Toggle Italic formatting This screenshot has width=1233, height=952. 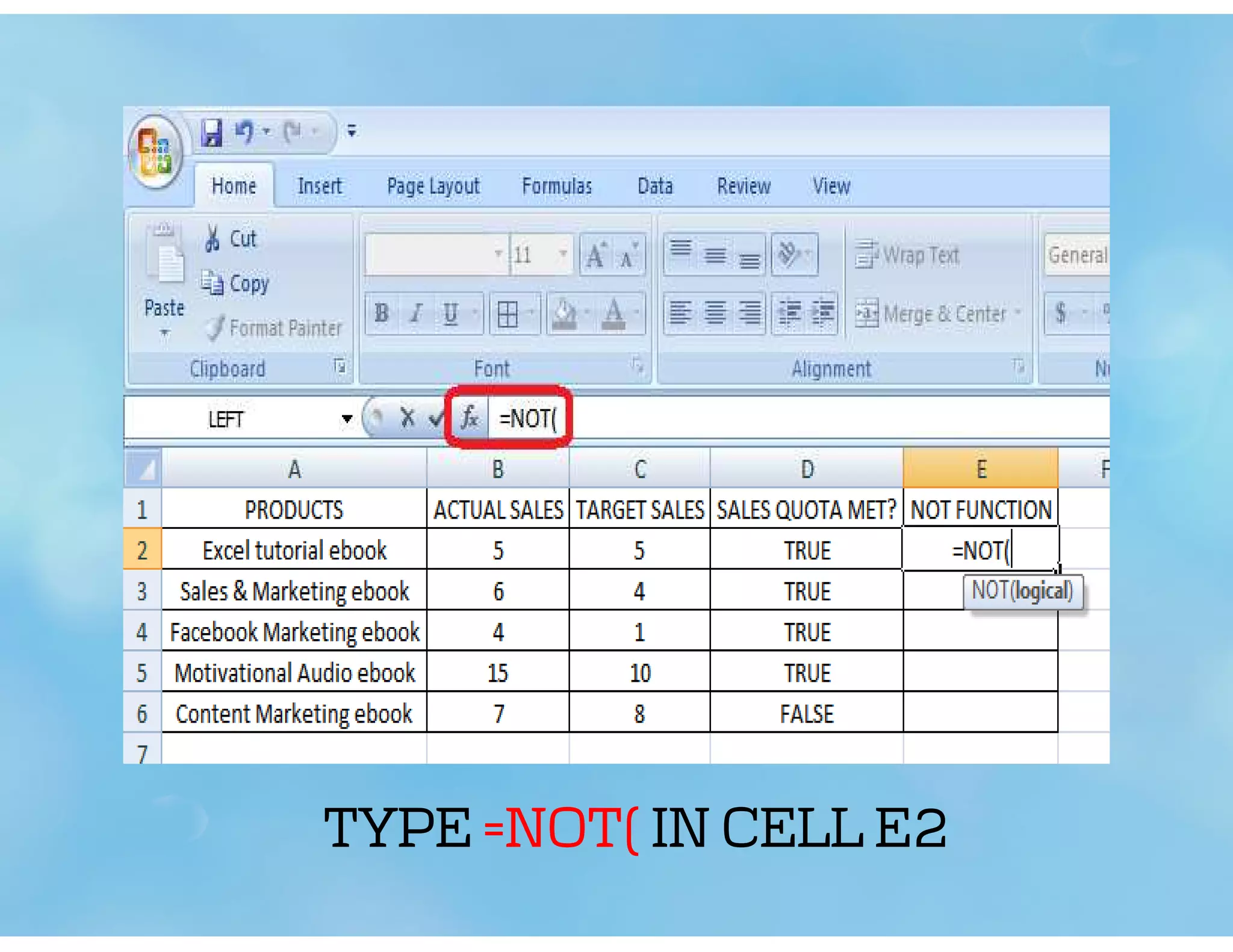(x=416, y=313)
